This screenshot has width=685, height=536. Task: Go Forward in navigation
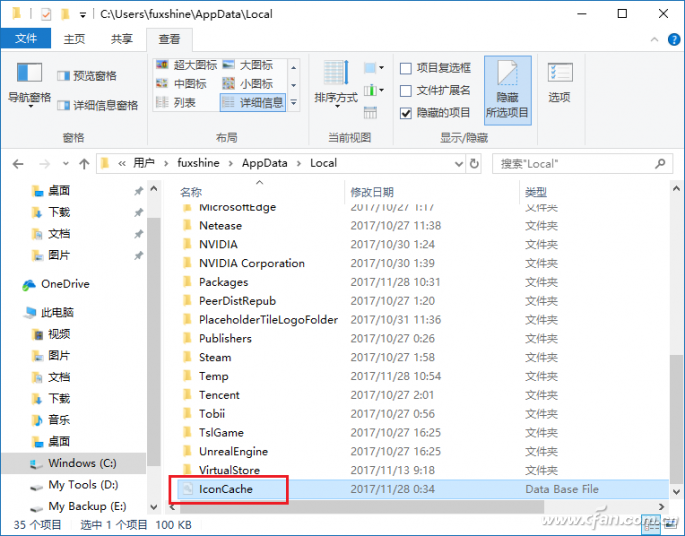pyautogui.click(x=44, y=164)
